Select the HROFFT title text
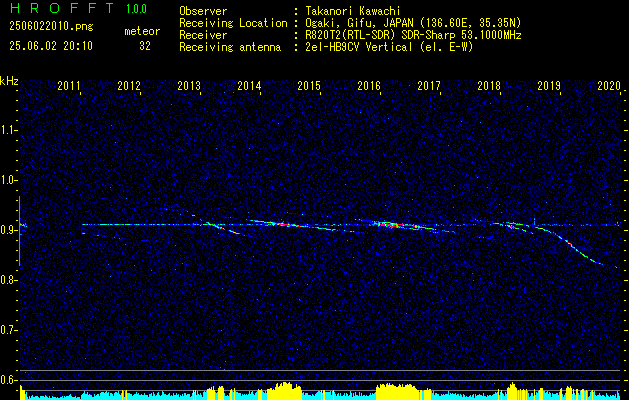 pos(61,8)
